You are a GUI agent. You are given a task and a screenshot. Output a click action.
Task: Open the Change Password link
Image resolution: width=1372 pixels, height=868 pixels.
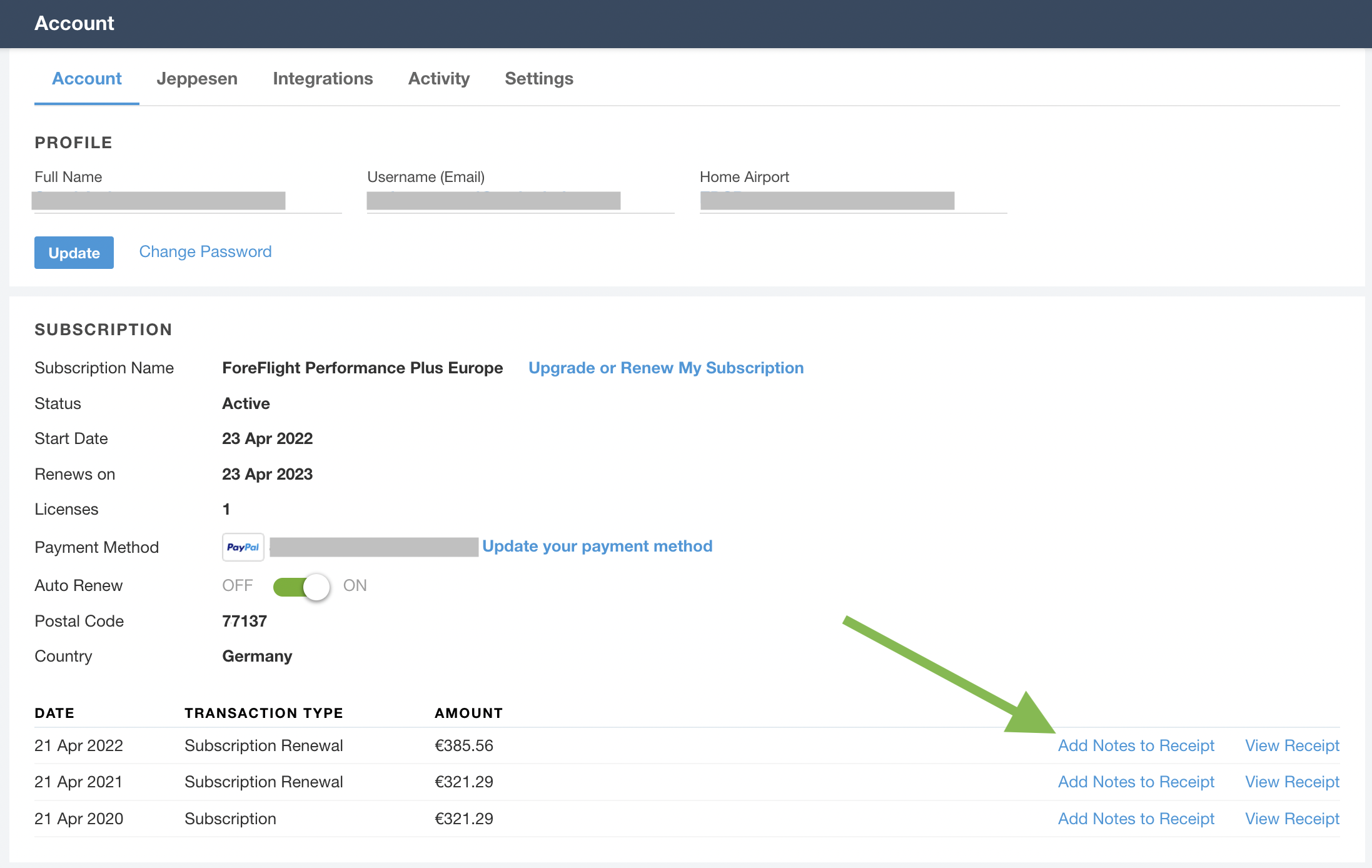pyautogui.click(x=205, y=251)
